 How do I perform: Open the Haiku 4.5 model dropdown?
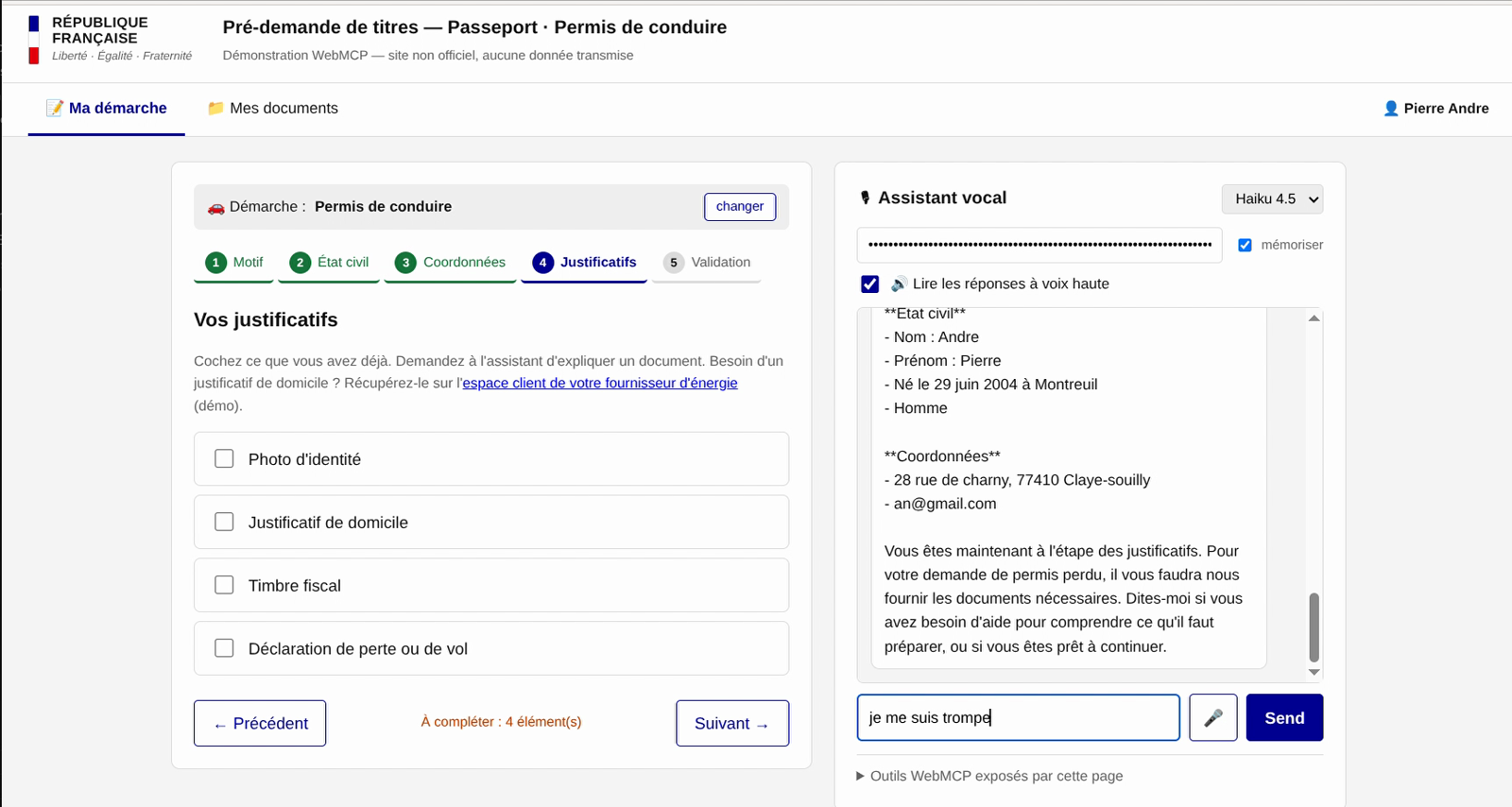pos(1272,198)
